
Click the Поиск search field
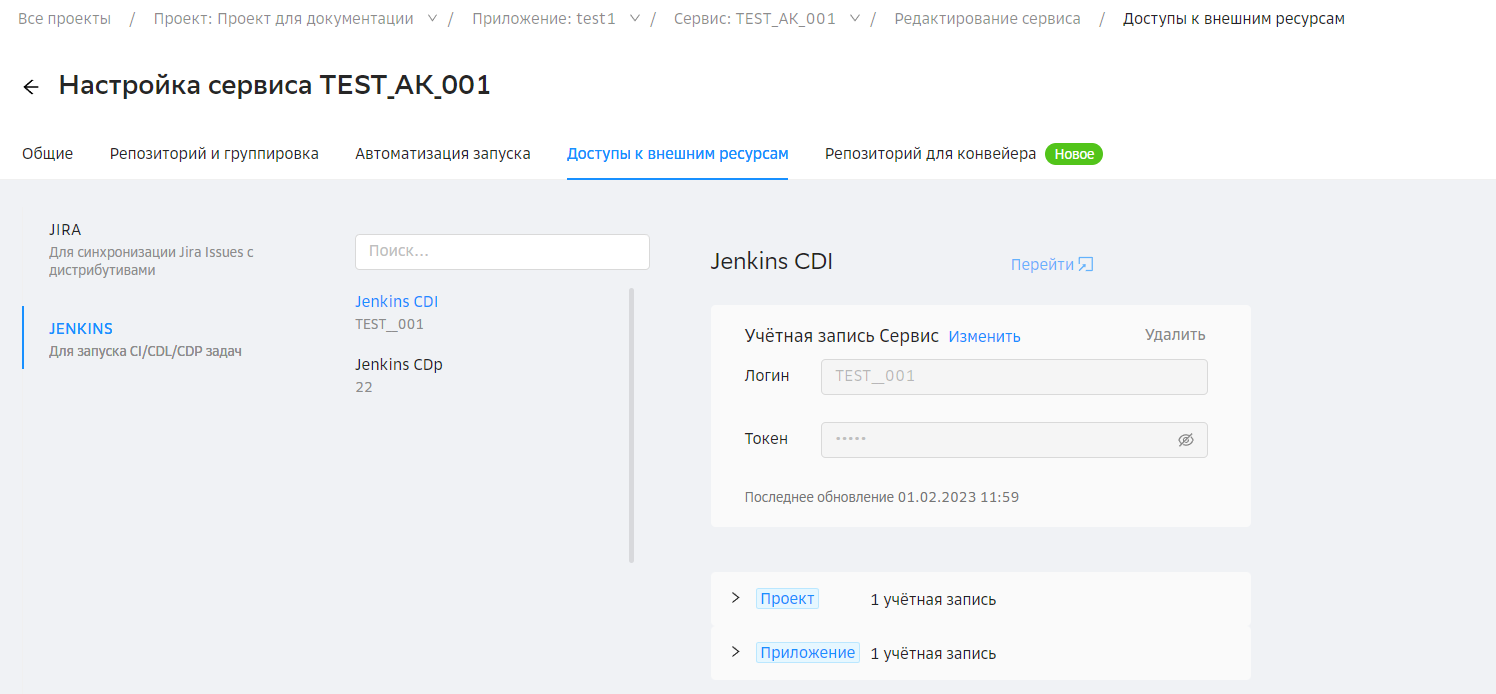tap(502, 252)
